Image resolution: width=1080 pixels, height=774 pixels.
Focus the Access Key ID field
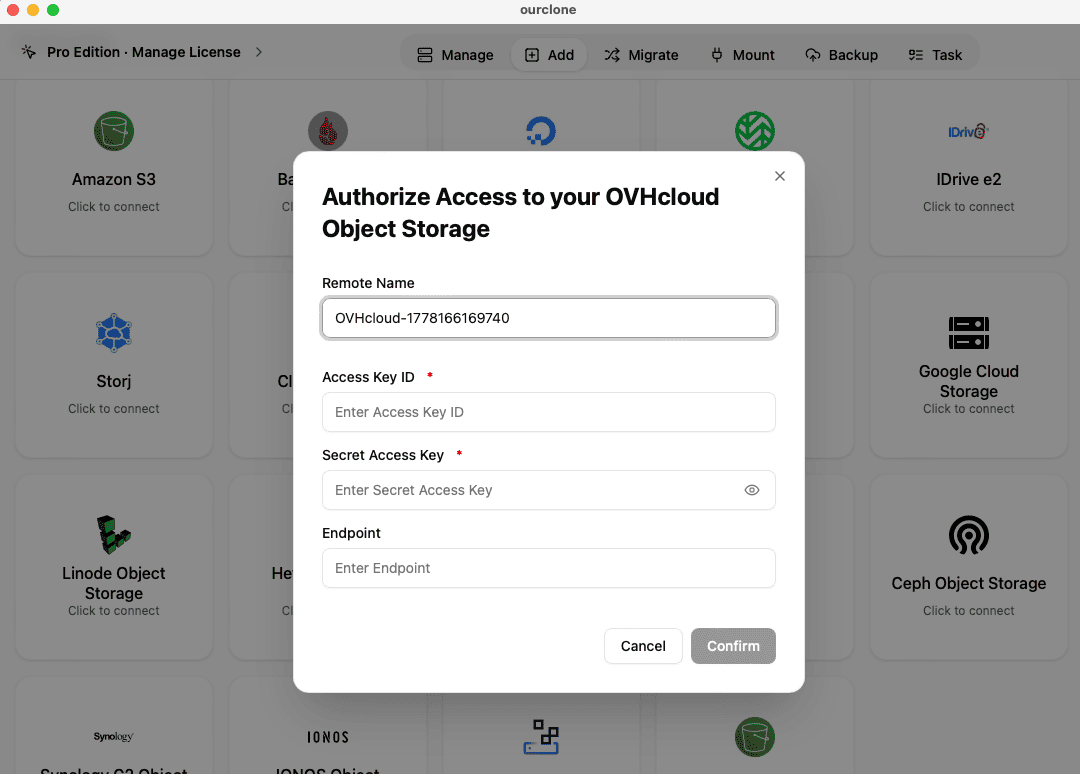pyautogui.click(x=549, y=412)
